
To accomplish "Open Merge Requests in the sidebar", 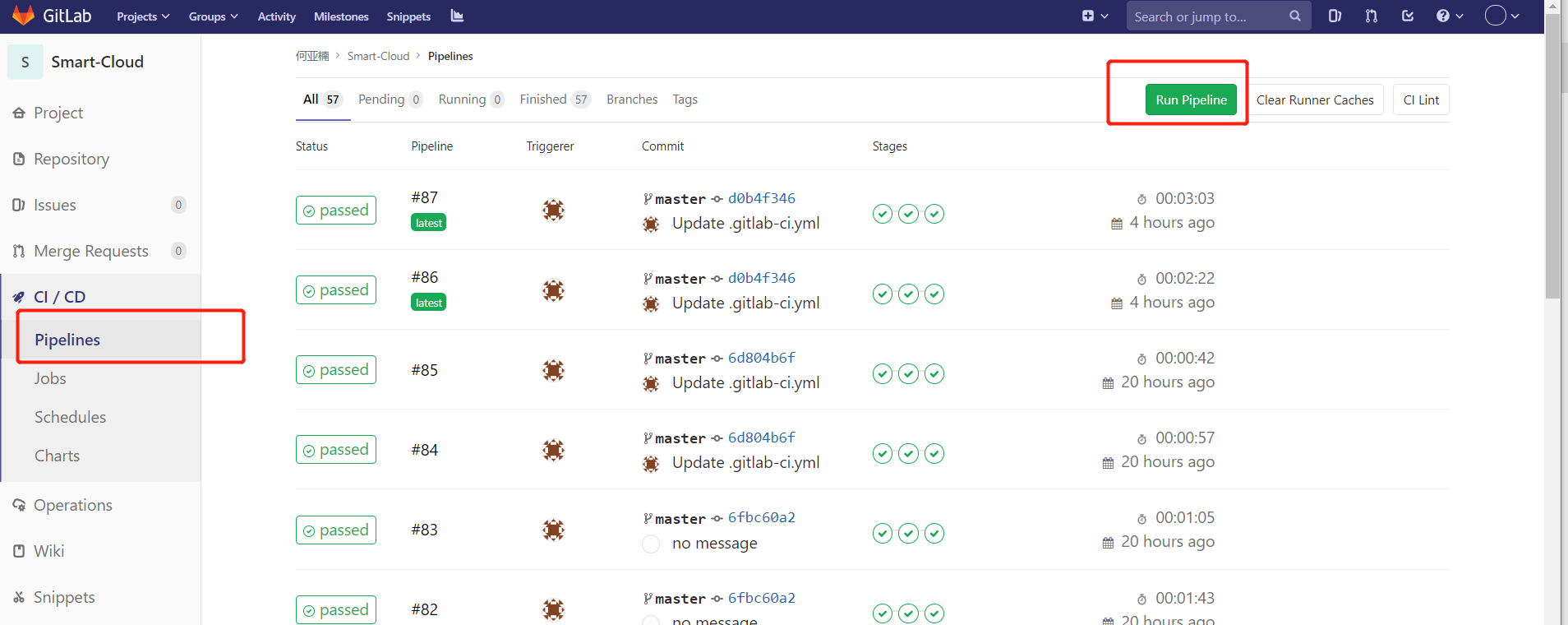I will coord(100,251).
